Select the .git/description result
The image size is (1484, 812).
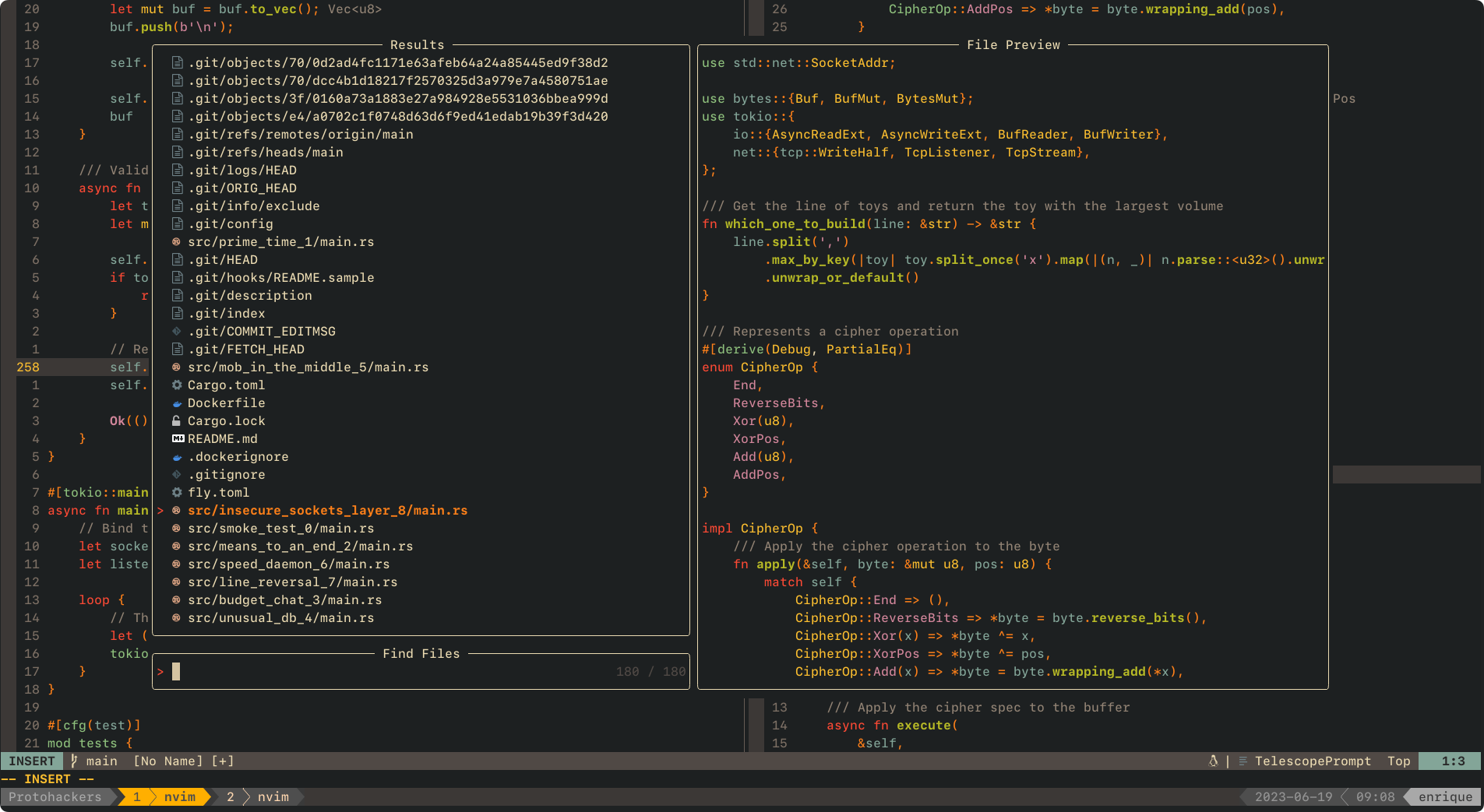pos(421,295)
